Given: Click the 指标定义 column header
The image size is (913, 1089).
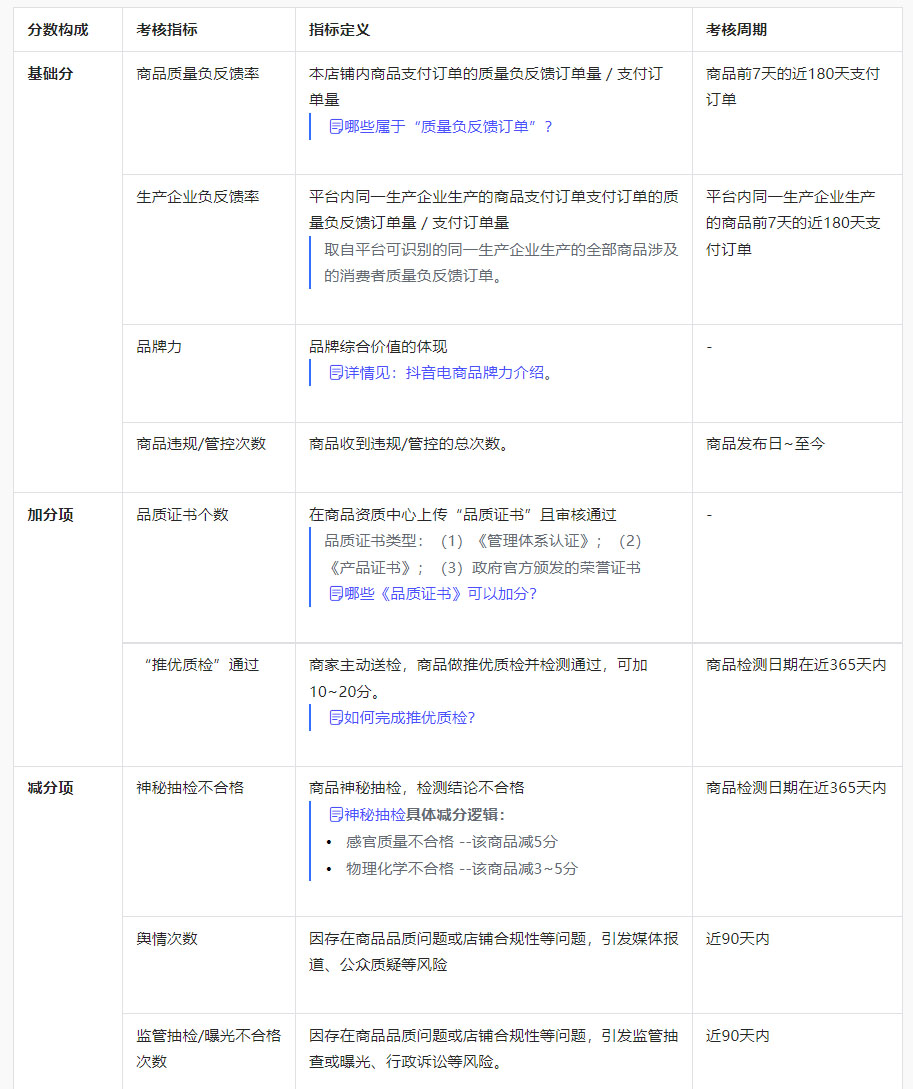Looking at the screenshot, I should pos(340,30).
